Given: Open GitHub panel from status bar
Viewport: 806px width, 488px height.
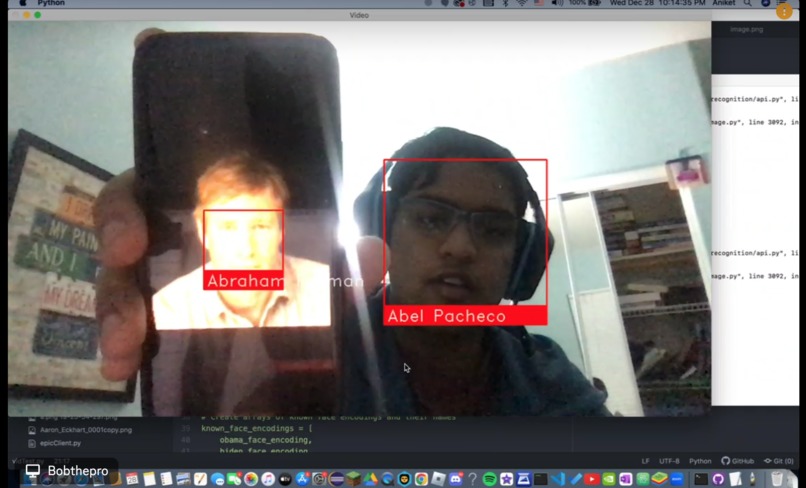Looking at the screenshot, I should [x=738, y=461].
